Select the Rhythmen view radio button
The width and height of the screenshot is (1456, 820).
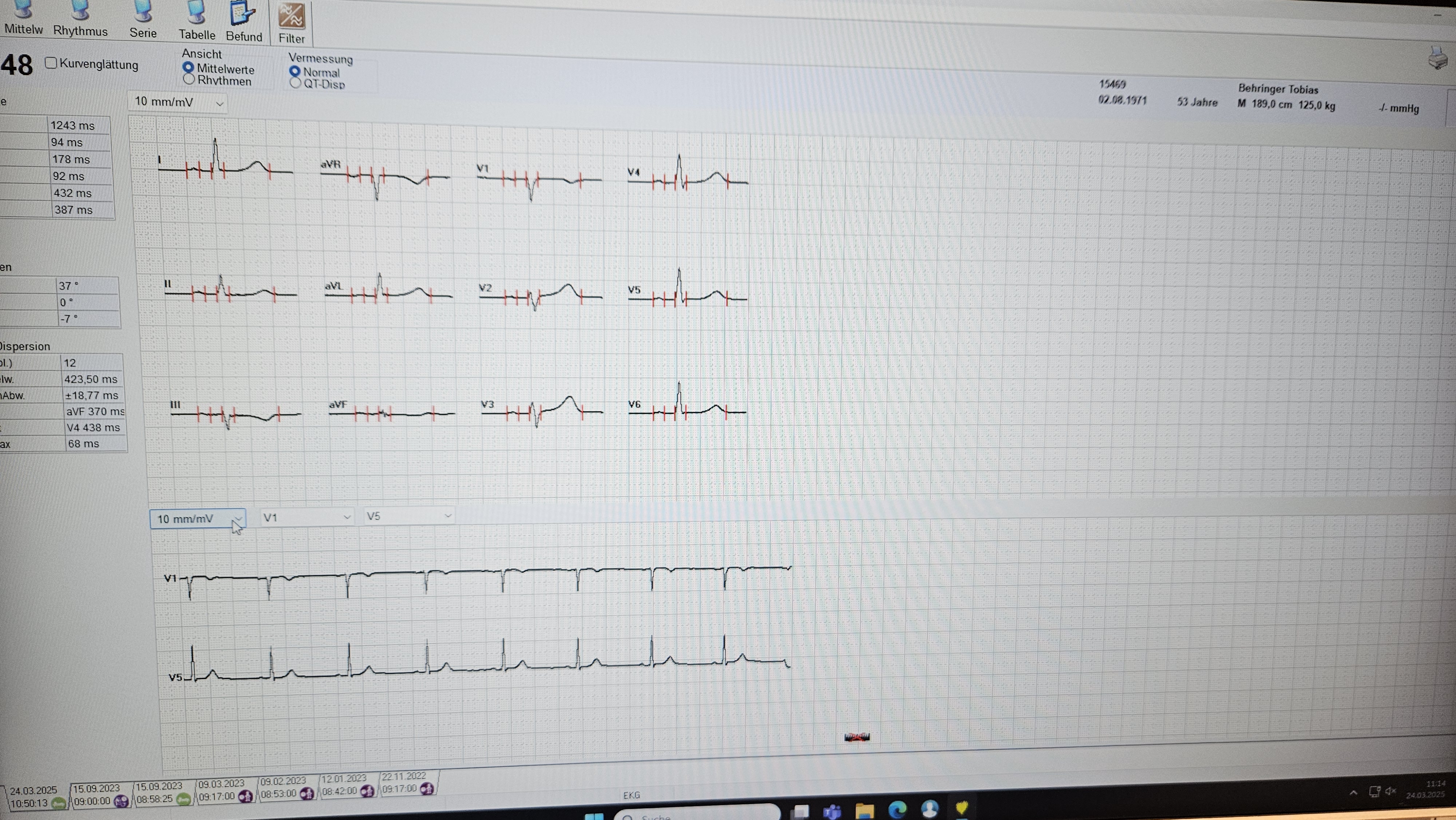(x=189, y=79)
